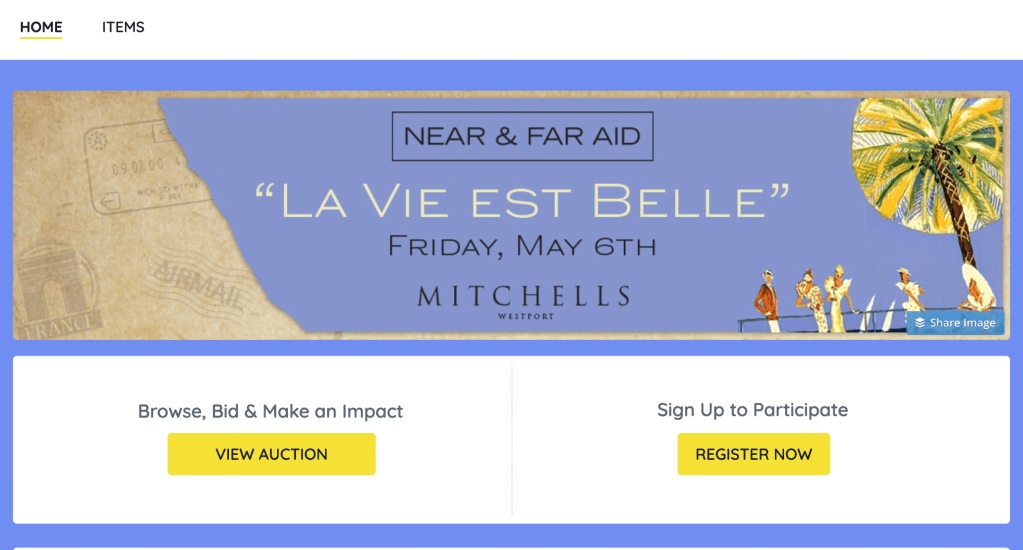Open the ITEMS tab
Viewport: 1023px width, 550px height.
(123, 28)
